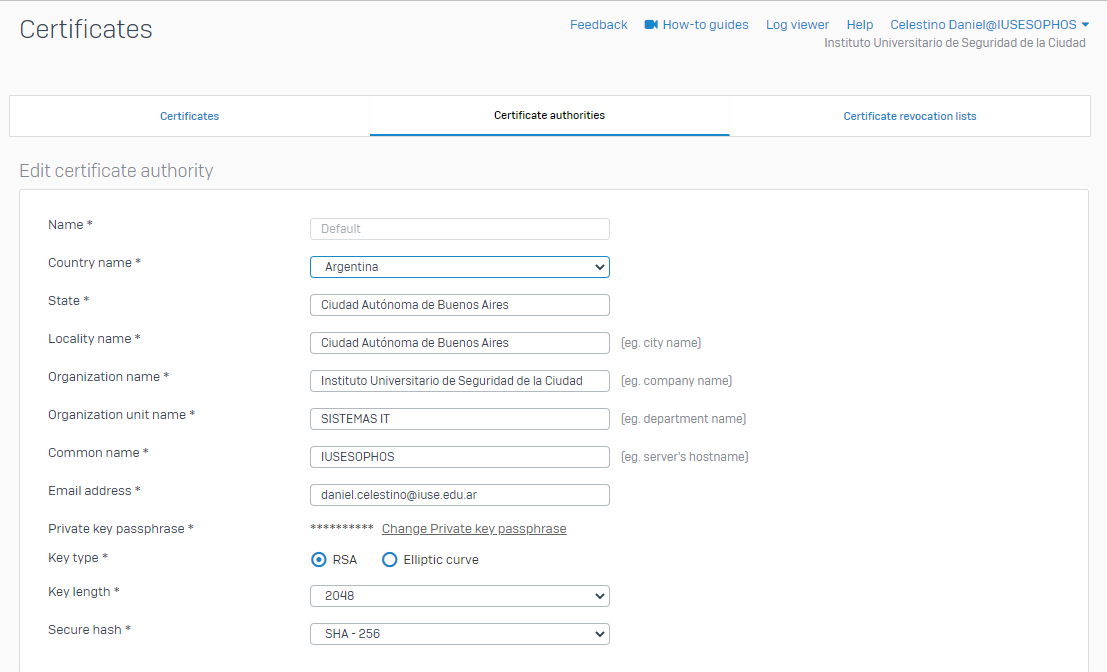This screenshot has height=672, width=1107.
Task: Click the Common name field
Action: [460, 457]
